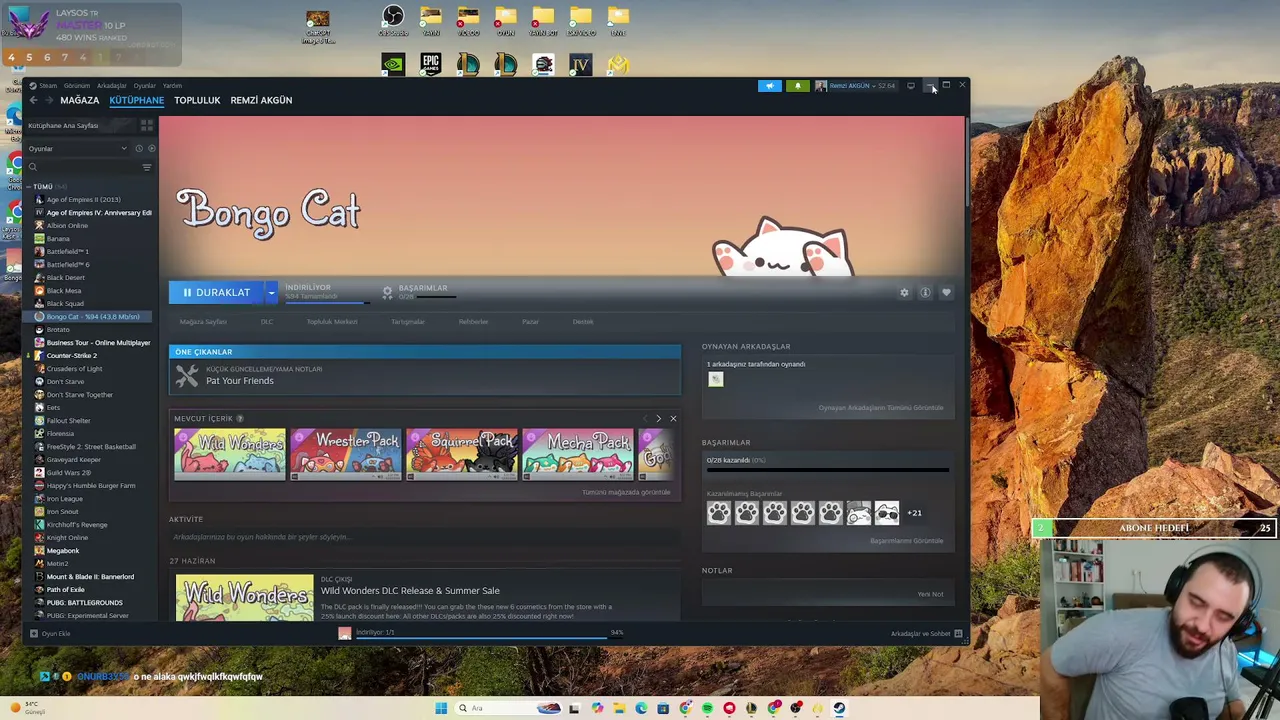Switch to the KÜTÜPHANE tab
Viewport: 1280px width, 720px height.
click(x=137, y=100)
